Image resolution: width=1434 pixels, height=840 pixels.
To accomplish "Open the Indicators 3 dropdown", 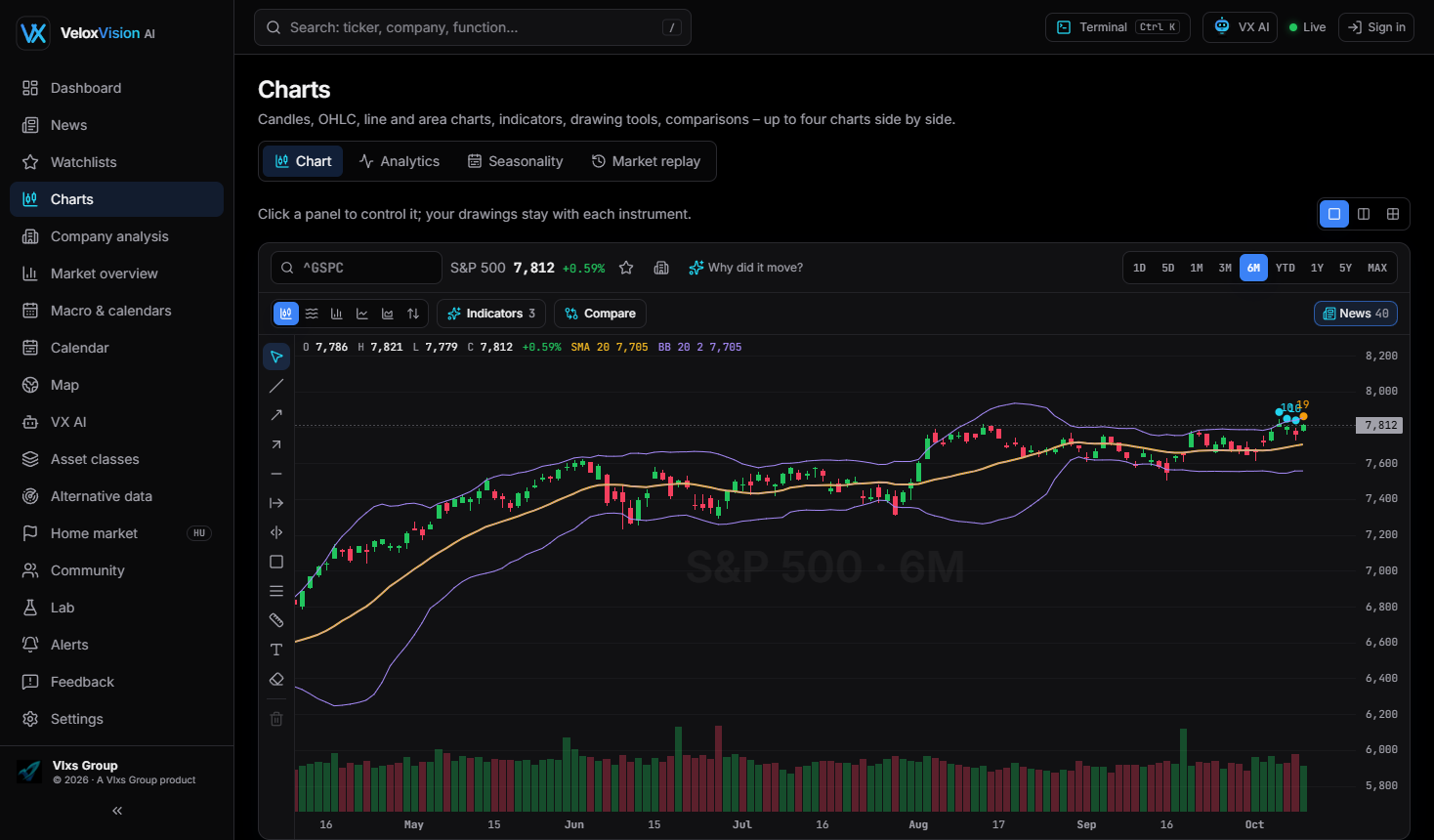I will tap(491, 314).
